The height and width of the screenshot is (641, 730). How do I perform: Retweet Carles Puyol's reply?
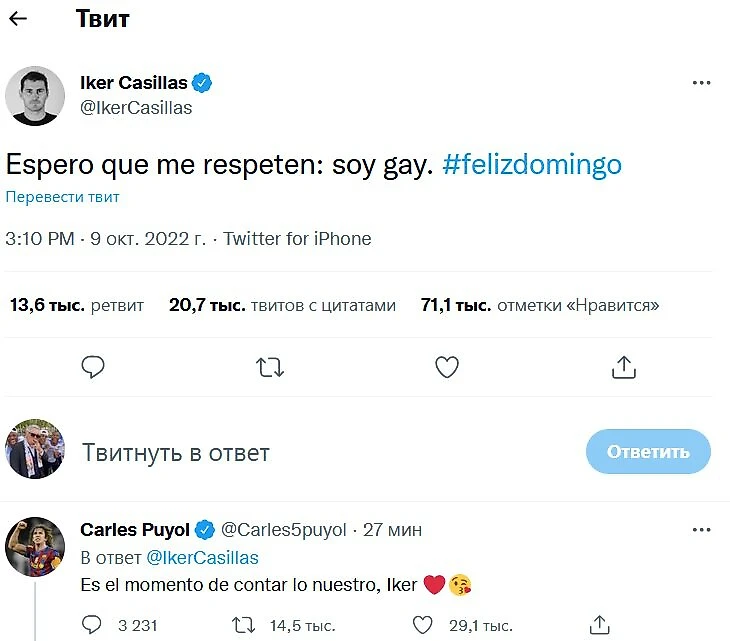243,625
